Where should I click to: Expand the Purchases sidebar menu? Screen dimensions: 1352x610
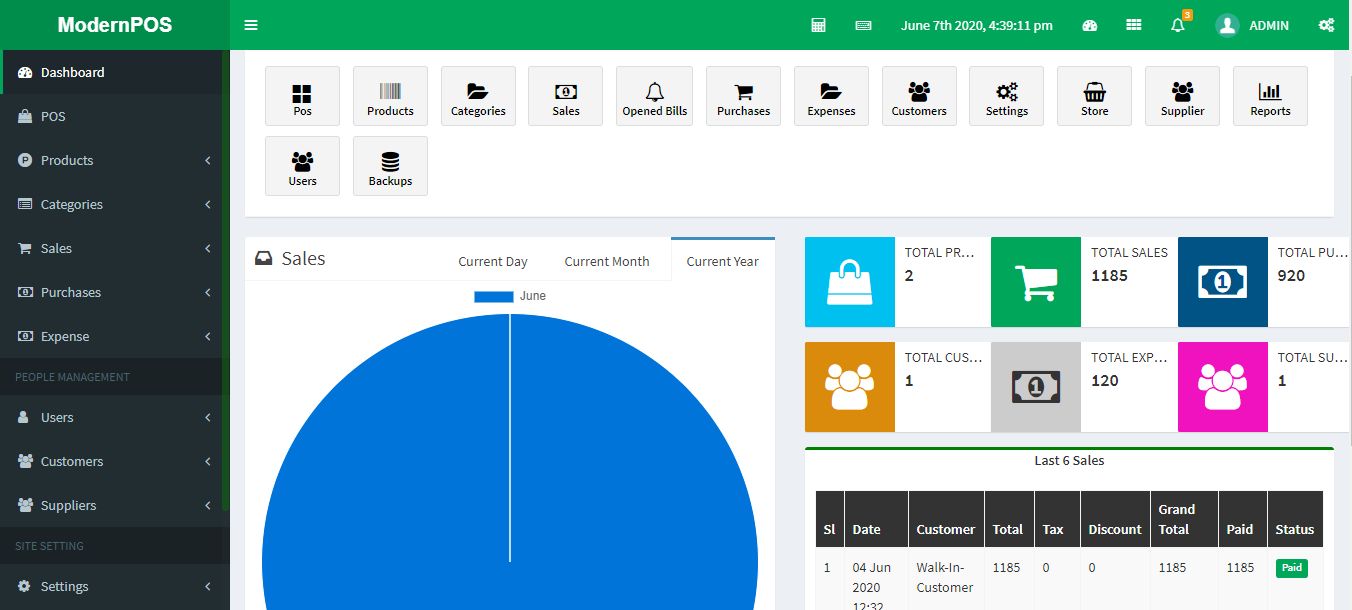115,292
